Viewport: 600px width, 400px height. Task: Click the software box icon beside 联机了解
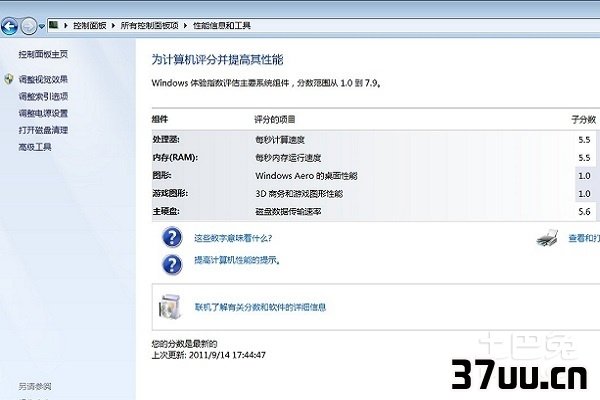170,307
